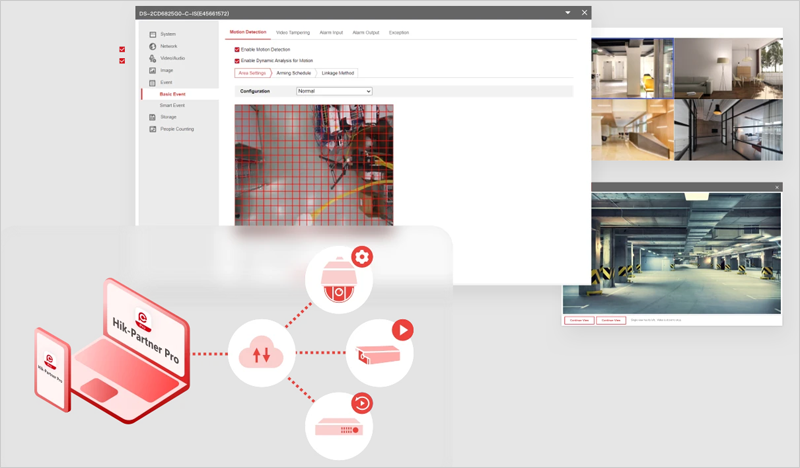
Task: Click the People Counting icon in the sidebar
Action: 152,129
